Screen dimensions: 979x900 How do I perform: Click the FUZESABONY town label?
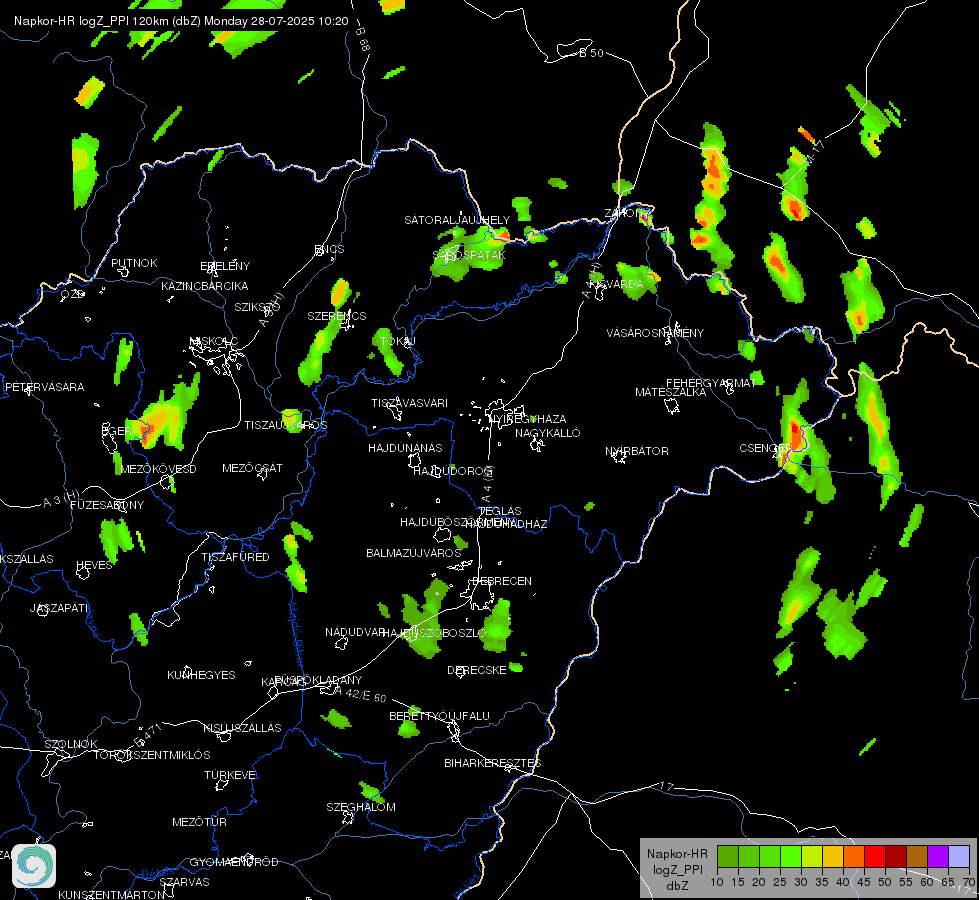[x=107, y=505]
